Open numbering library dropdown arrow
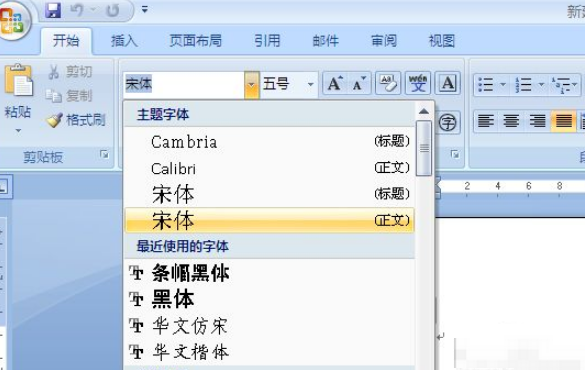 point(541,85)
